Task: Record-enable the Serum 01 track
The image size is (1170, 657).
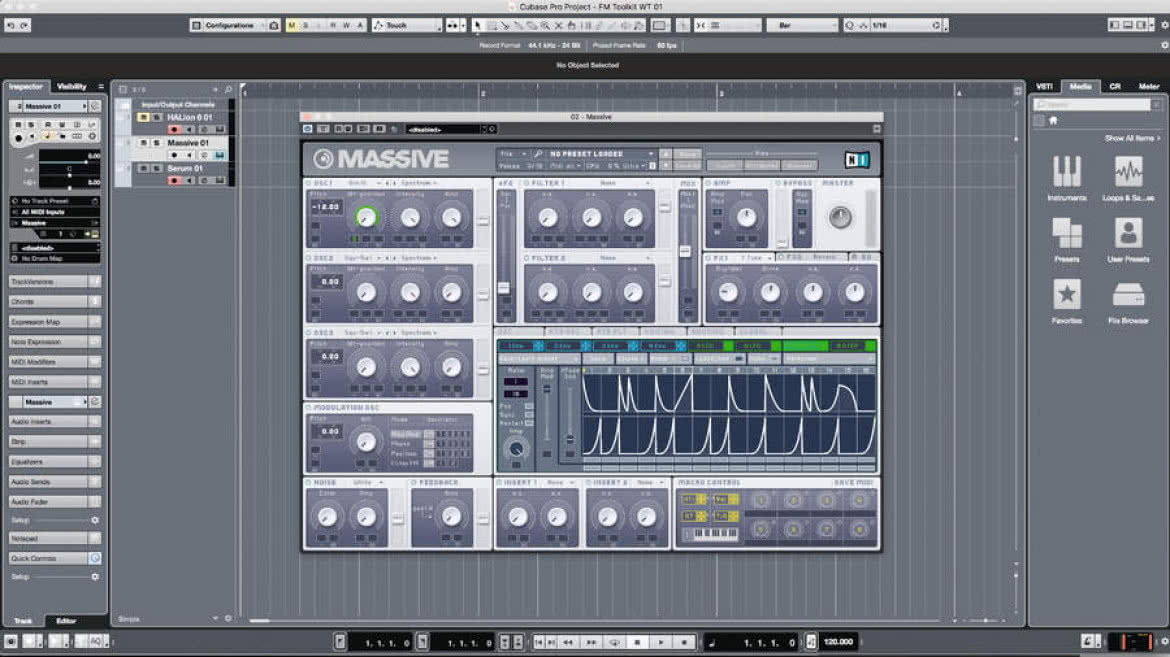Action: [x=173, y=181]
